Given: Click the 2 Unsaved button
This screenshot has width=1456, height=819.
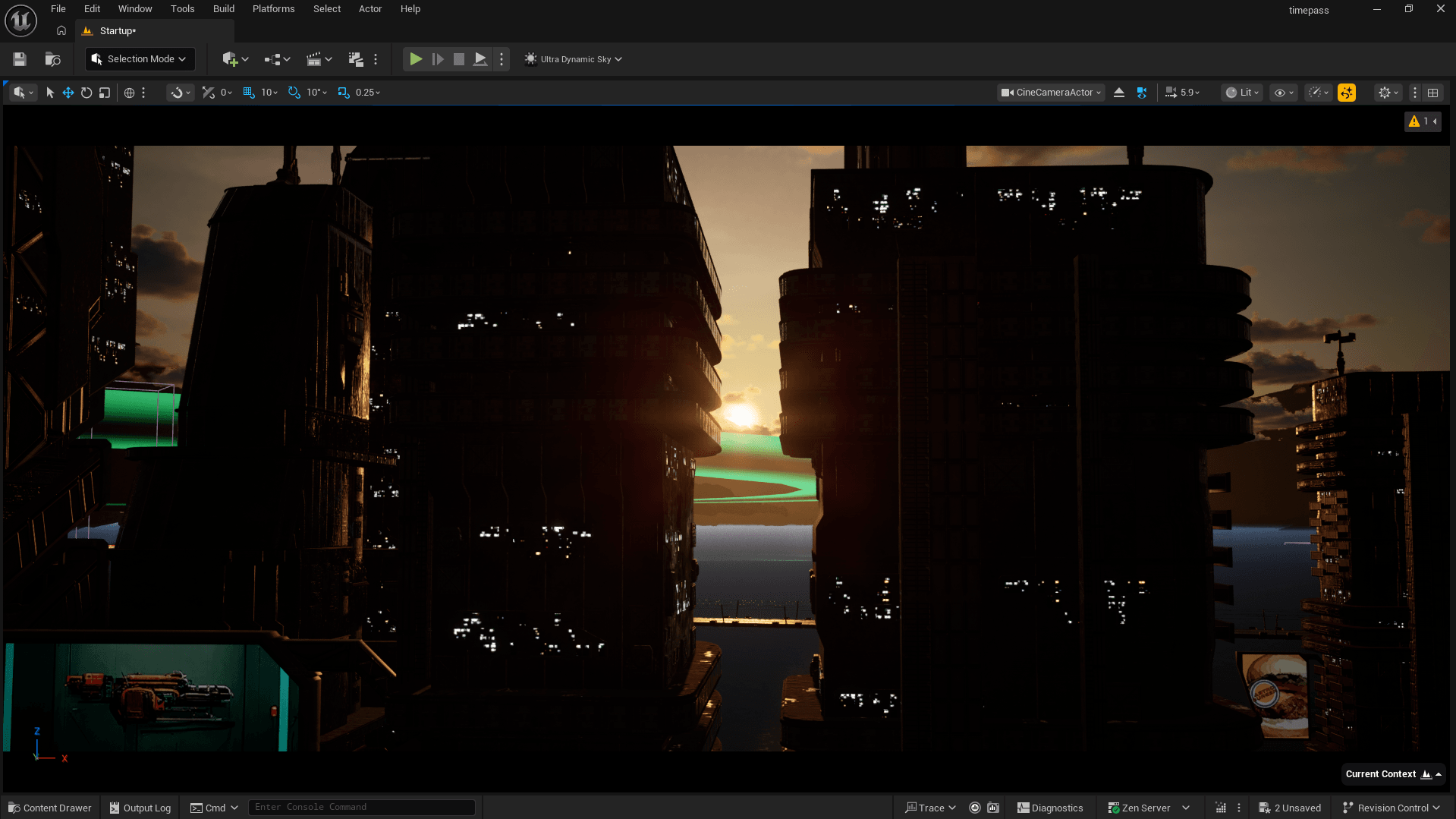Looking at the screenshot, I should pyautogui.click(x=1290, y=808).
